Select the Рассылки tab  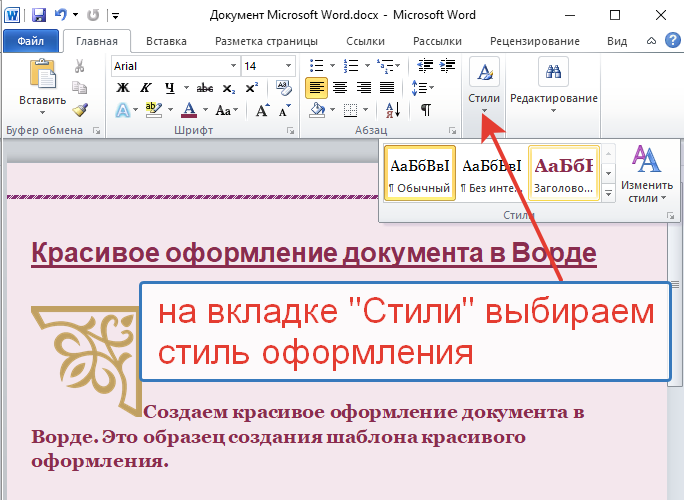click(437, 41)
